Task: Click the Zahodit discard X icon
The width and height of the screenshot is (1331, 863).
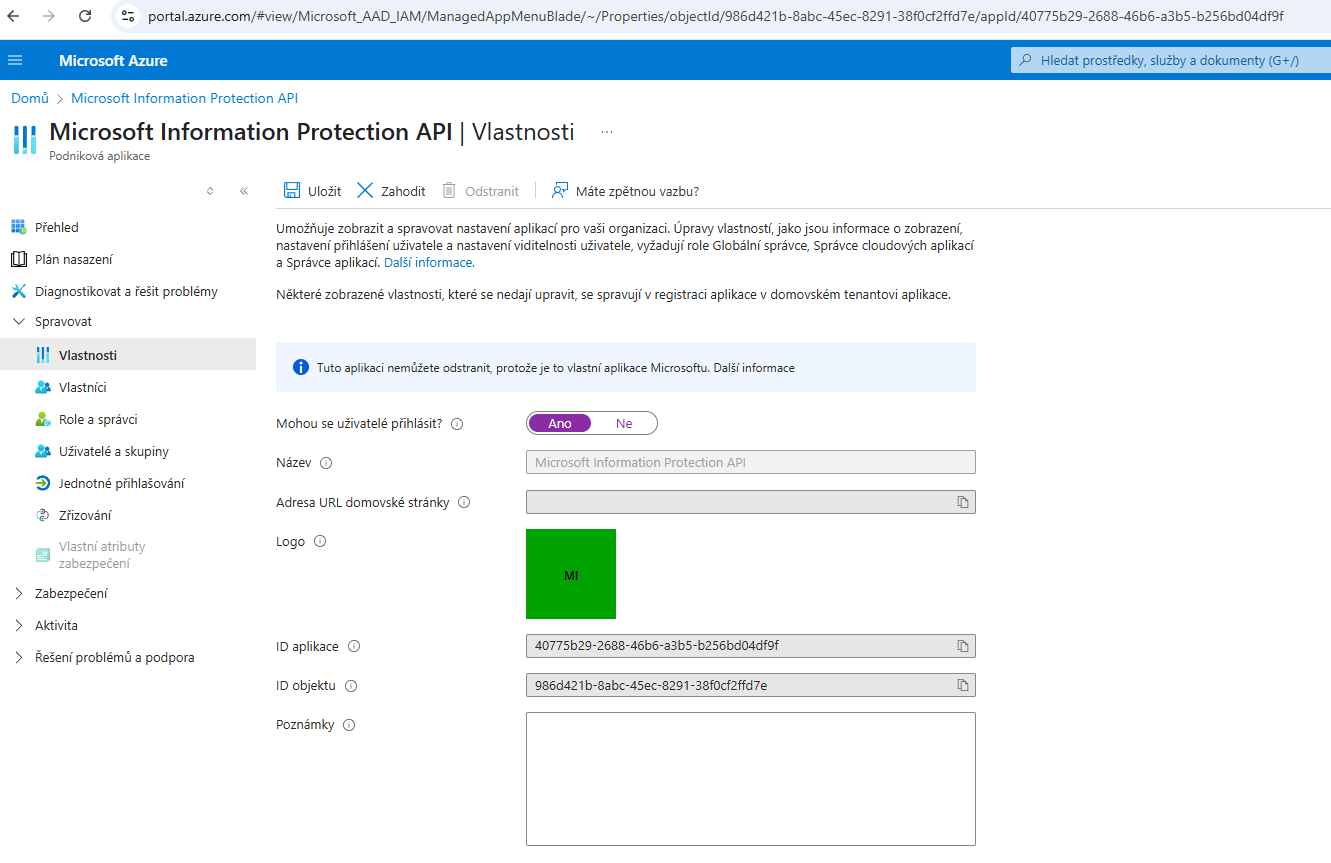Action: pos(365,191)
